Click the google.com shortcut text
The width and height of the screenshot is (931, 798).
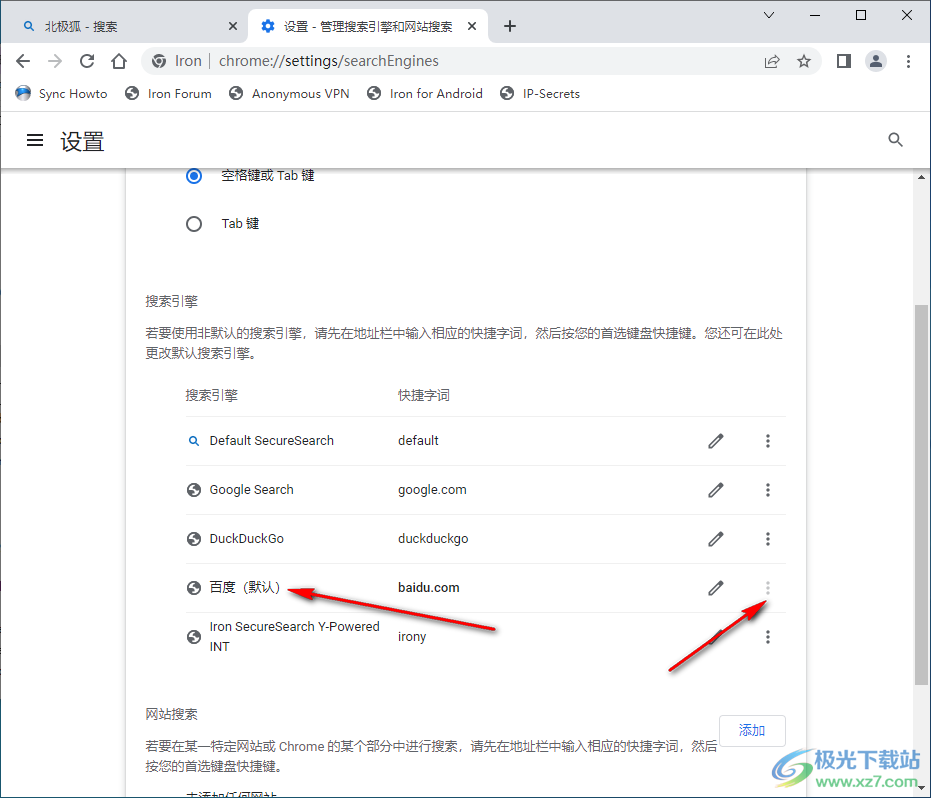tap(432, 490)
